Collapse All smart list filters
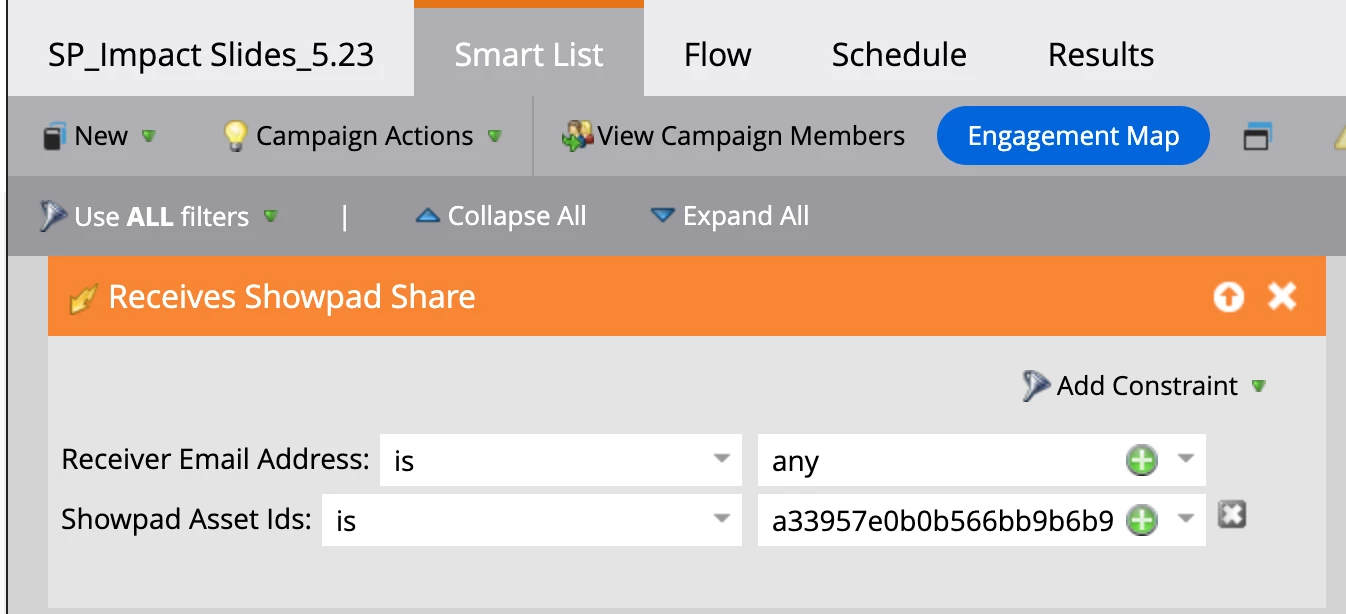The width and height of the screenshot is (1346, 614). [501, 216]
